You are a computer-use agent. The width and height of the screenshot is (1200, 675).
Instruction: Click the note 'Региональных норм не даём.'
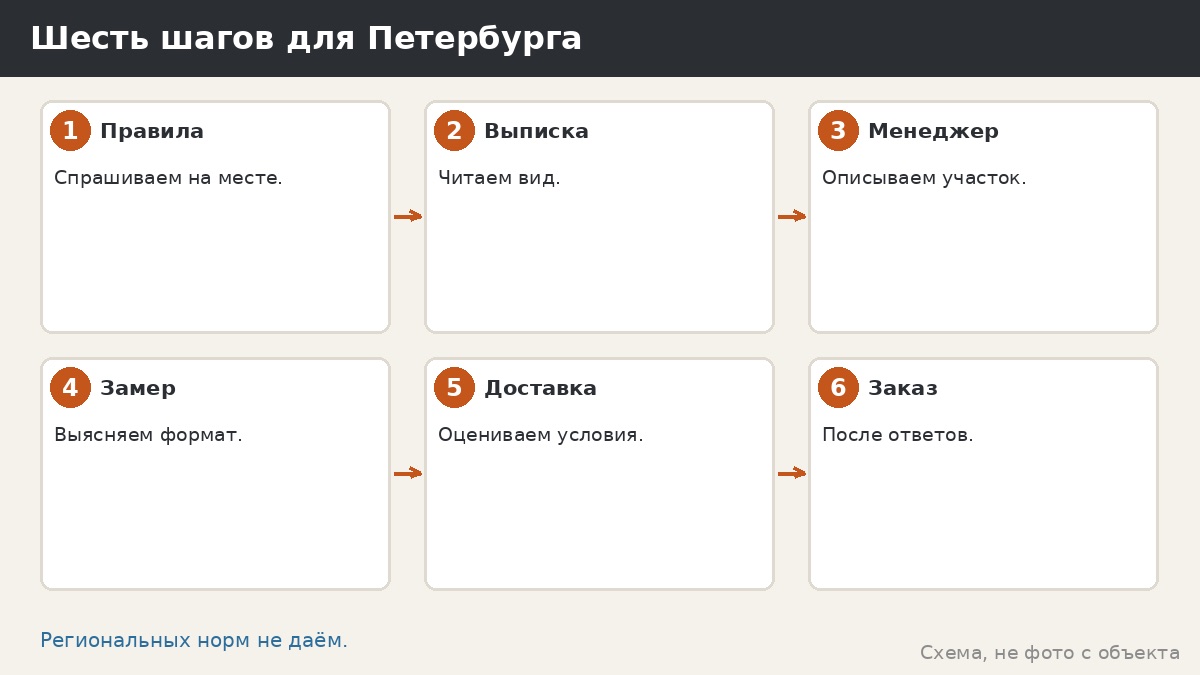point(194,641)
